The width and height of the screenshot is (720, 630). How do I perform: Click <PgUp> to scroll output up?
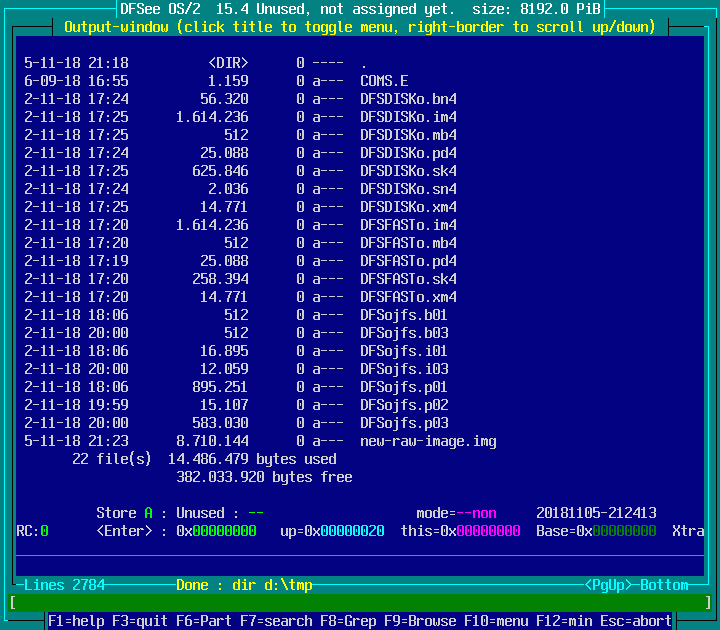point(608,585)
